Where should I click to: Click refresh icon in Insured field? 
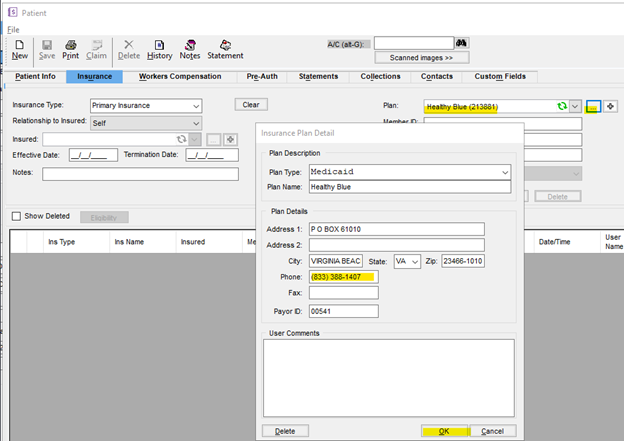pyautogui.click(x=181, y=139)
